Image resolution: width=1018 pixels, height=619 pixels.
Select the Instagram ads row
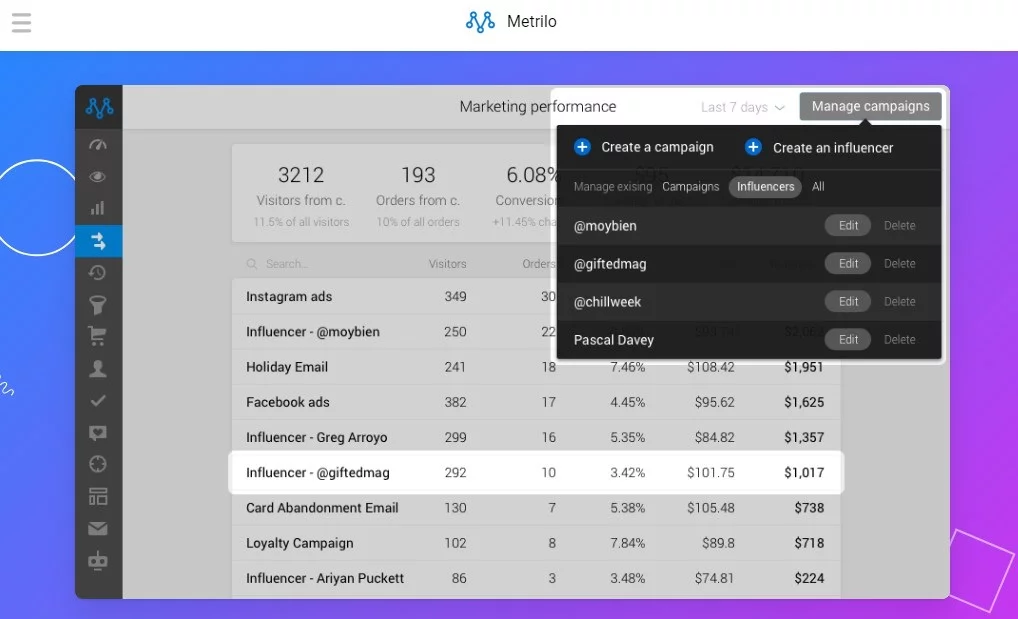[x=395, y=296]
